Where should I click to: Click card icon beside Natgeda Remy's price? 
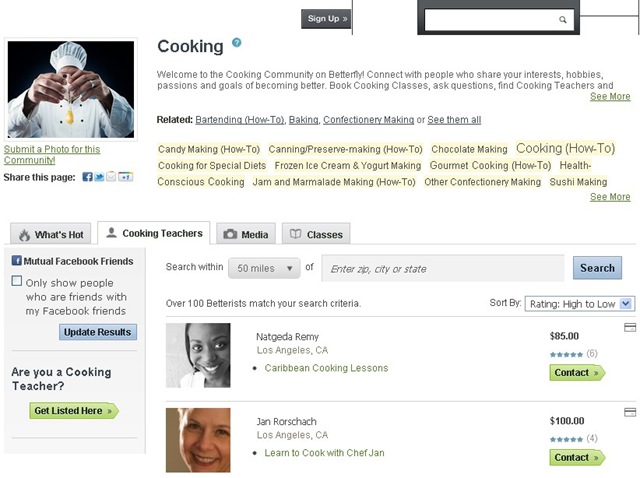tap(630, 327)
